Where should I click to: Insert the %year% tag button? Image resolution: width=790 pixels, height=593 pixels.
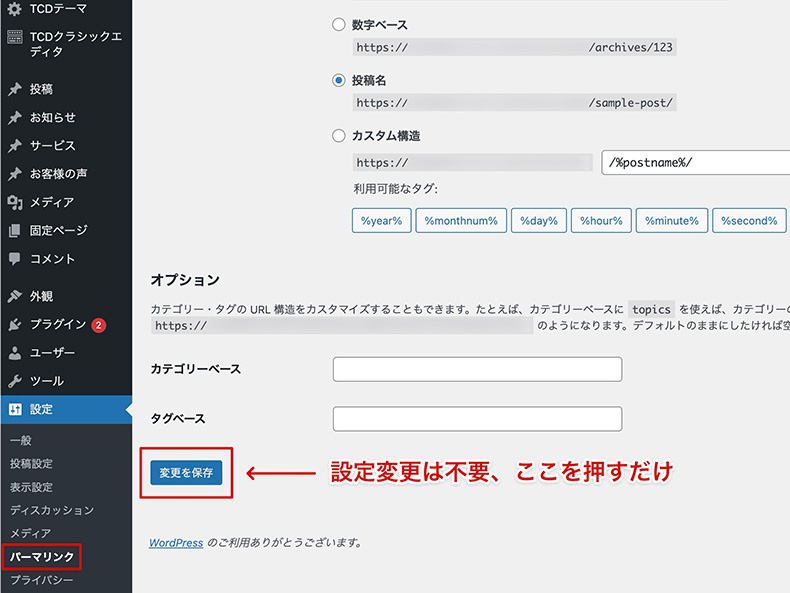coord(381,221)
